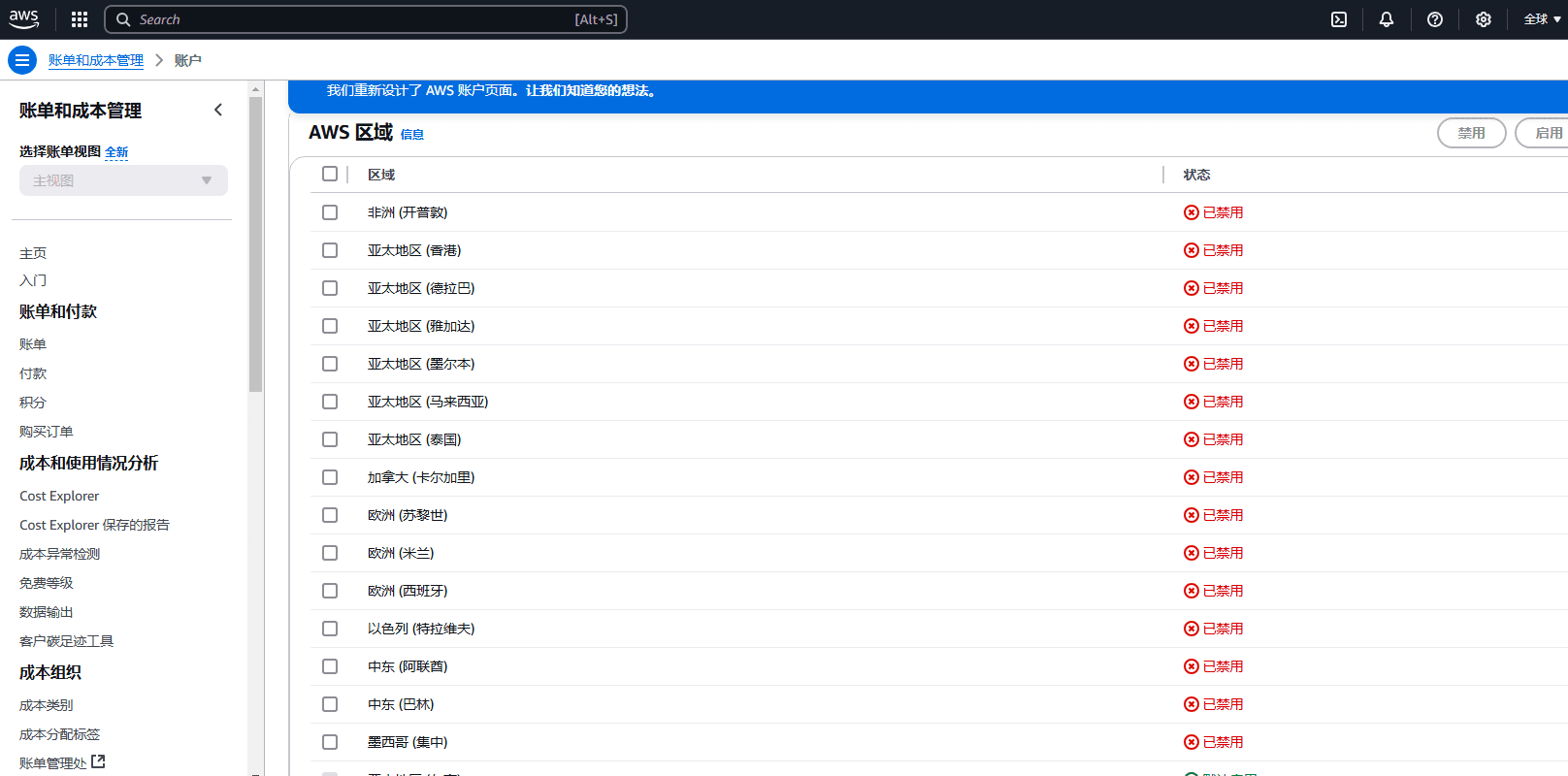Check the 亚太地区 (雅加达) region checkbox
The image size is (1568, 776).
pyautogui.click(x=330, y=326)
